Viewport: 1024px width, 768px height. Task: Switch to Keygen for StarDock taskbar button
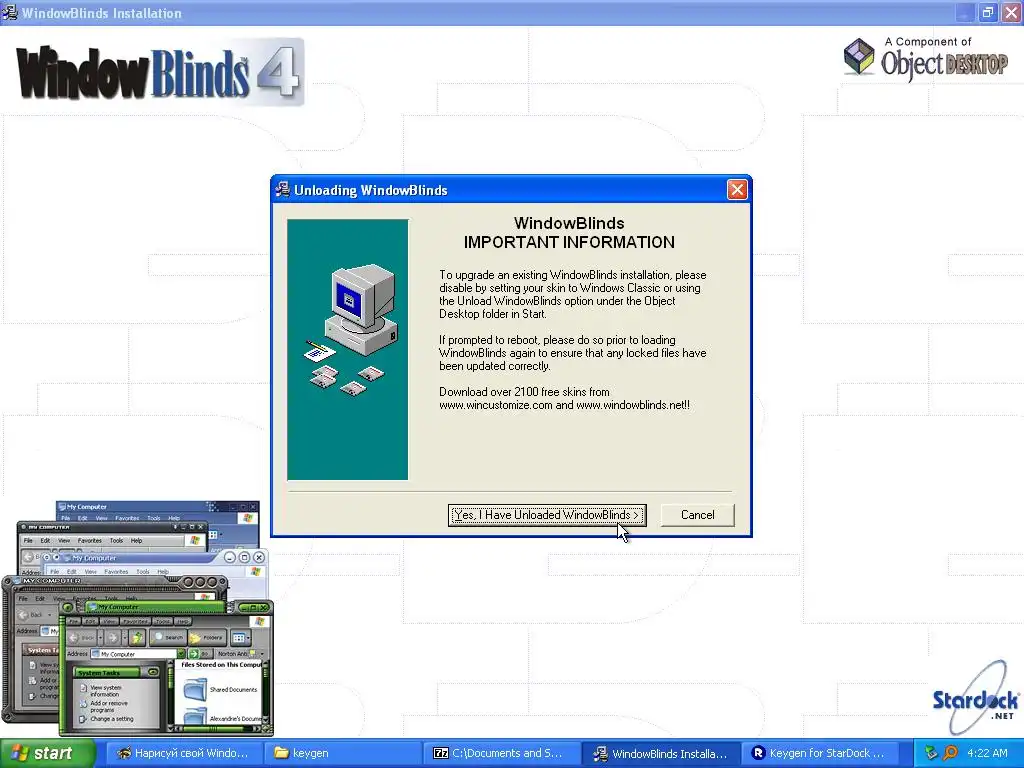click(820, 753)
